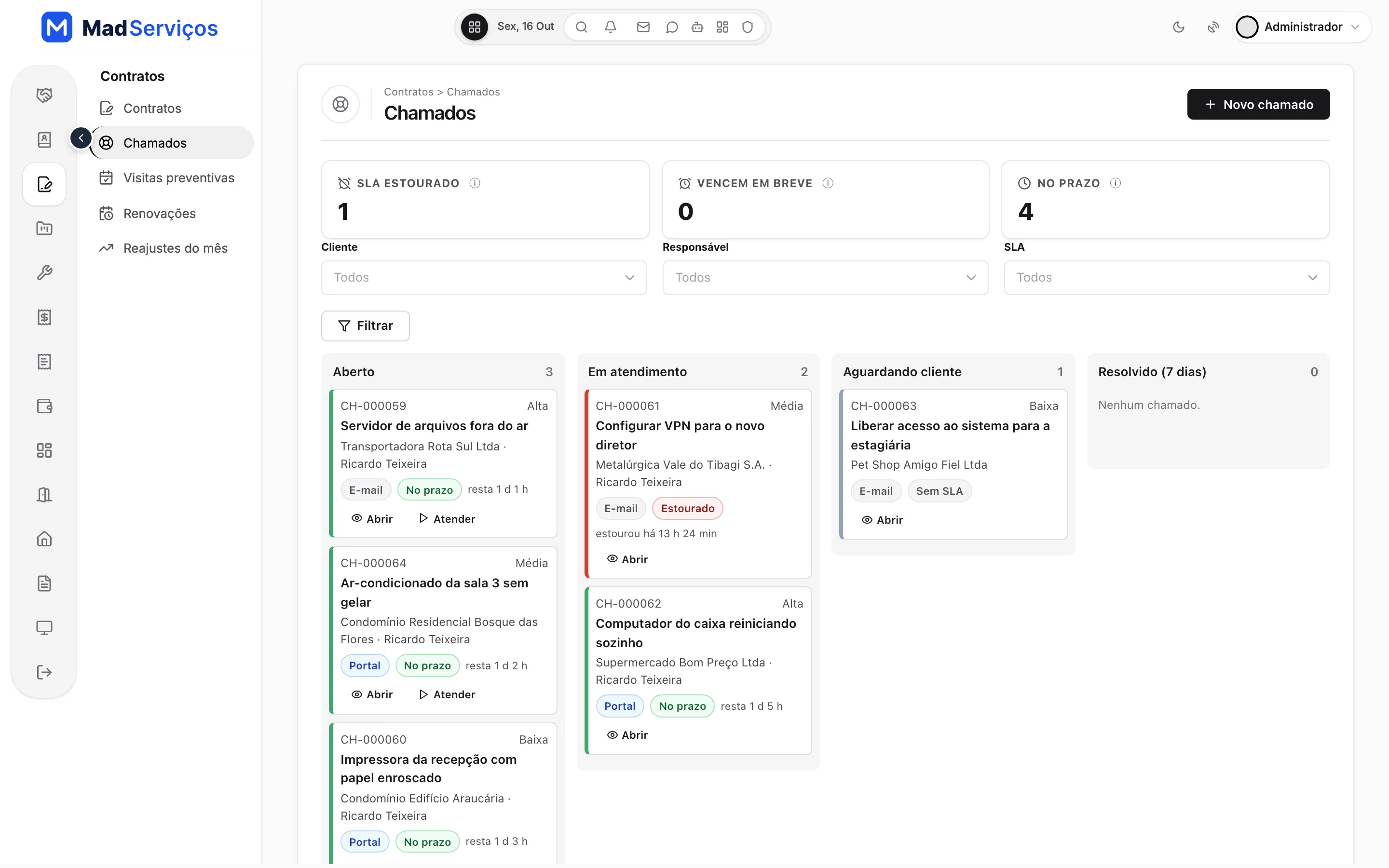Click the No prazo badge on CH-000062
1389x868 pixels.
682,706
